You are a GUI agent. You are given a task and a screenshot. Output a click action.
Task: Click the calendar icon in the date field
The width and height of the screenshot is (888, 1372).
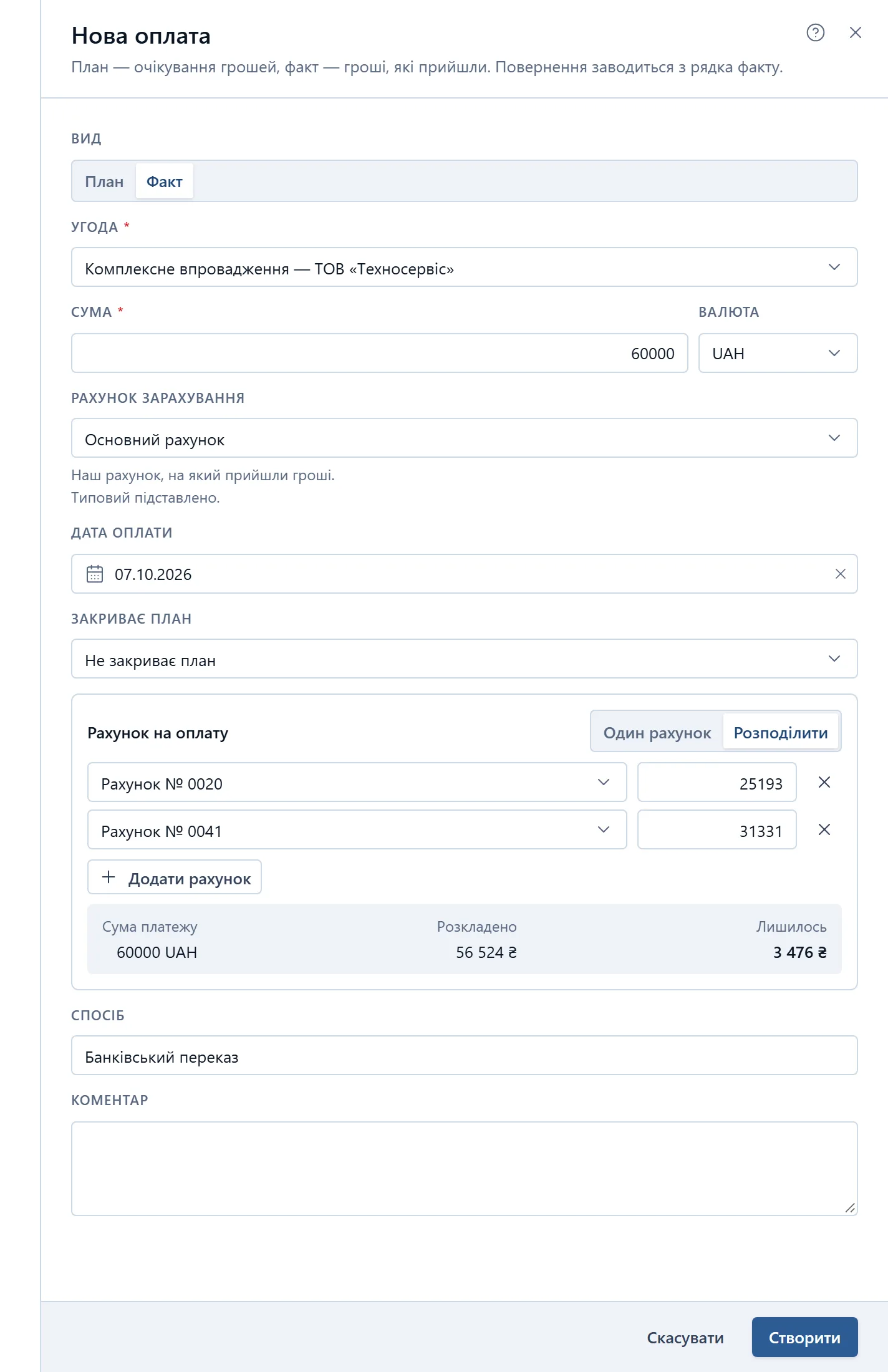pyautogui.click(x=95, y=574)
